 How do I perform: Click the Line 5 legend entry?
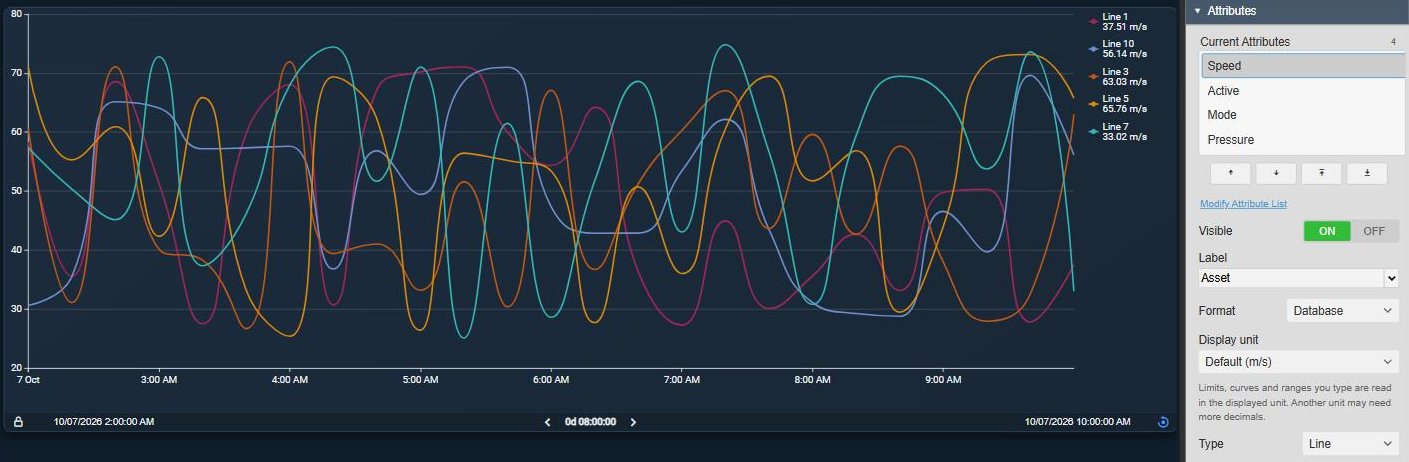click(1117, 104)
